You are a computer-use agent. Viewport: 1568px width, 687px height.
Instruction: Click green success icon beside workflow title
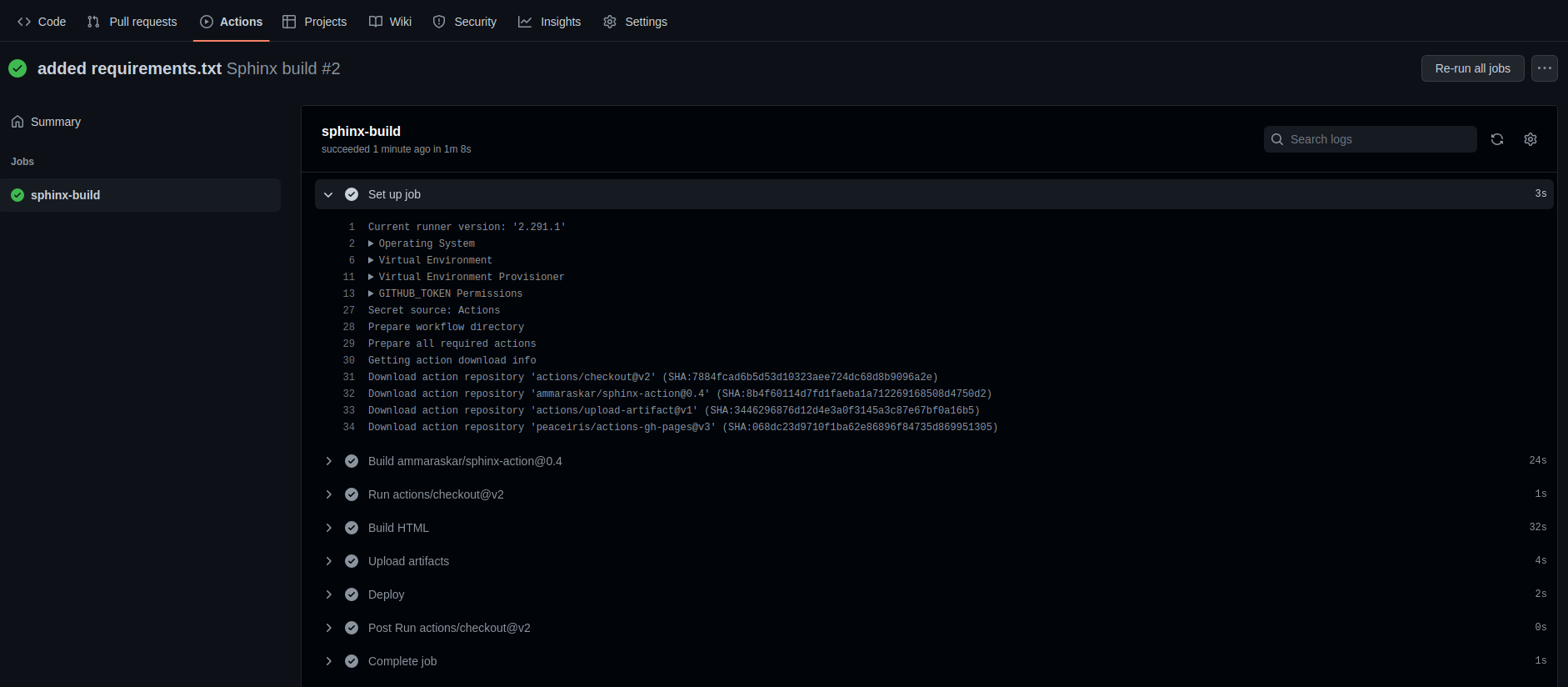(17, 68)
